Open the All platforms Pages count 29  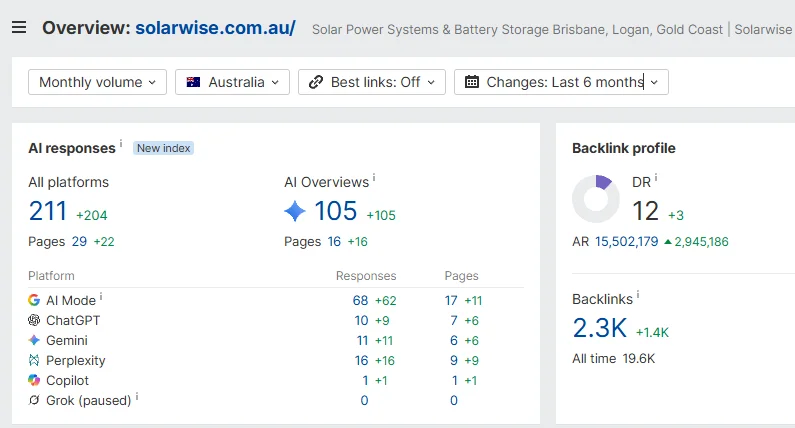pyautogui.click(x=79, y=241)
